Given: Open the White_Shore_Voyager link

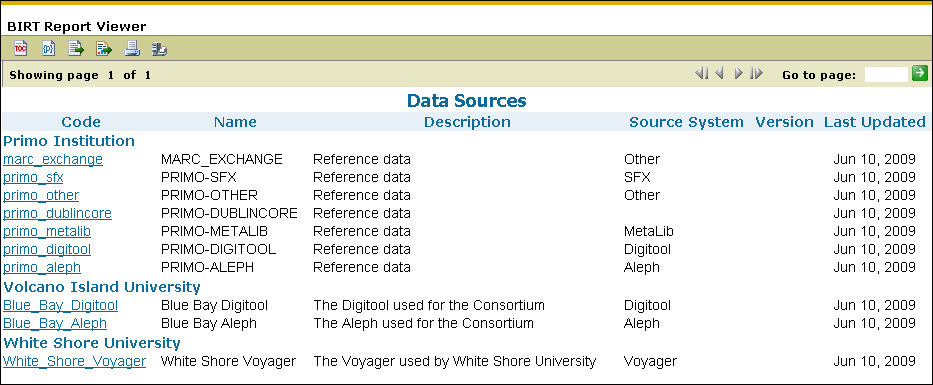Looking at the screenshot, I should click(74, 361).
